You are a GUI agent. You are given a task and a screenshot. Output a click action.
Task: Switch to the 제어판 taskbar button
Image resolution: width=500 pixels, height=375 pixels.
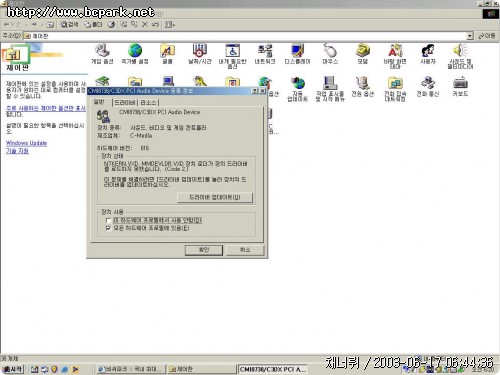pos(201,369)
